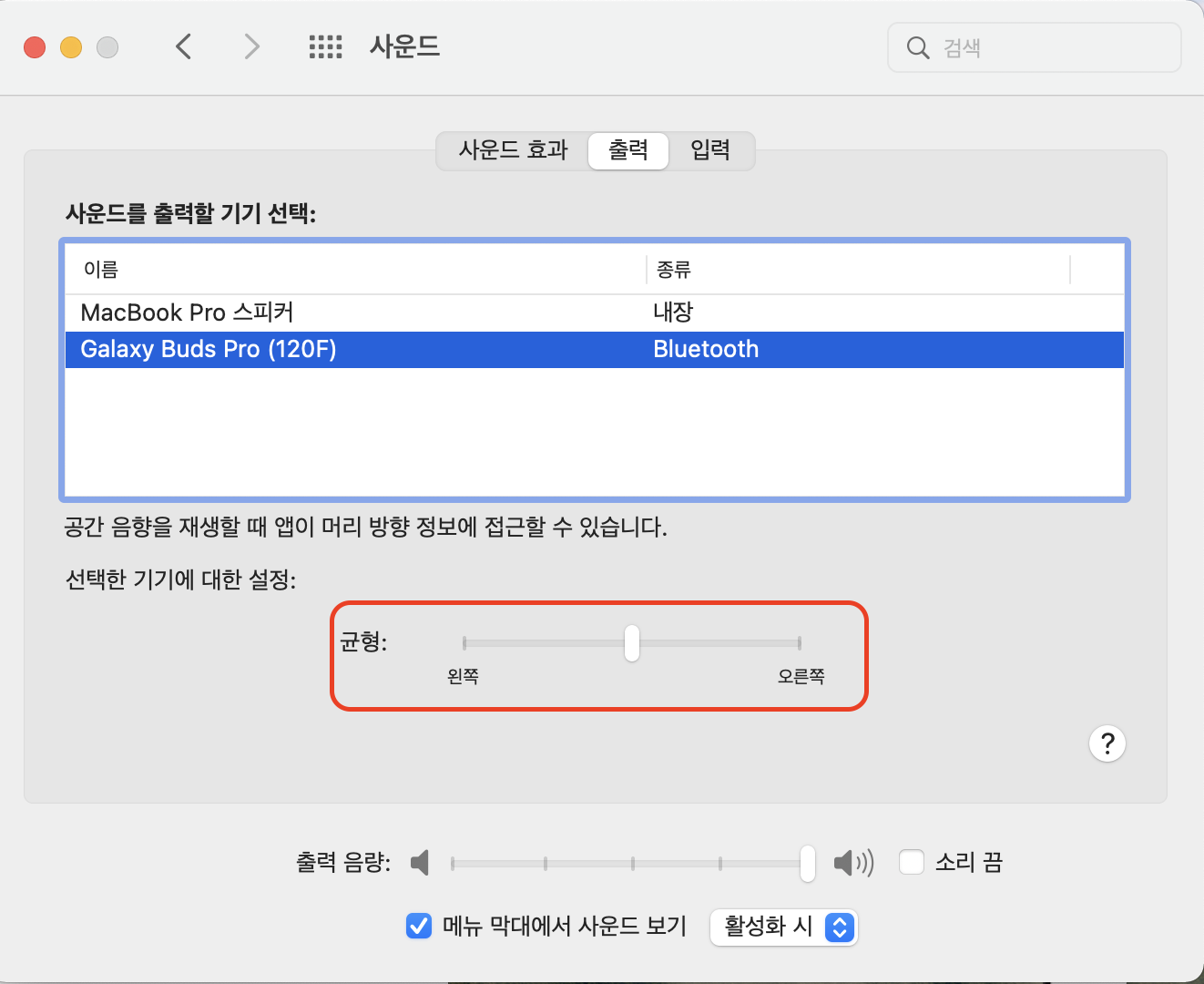Viewport: 1204px width, 984px height.
Task: Minimize the window with yellow button
Action: (x=71, y=47)
